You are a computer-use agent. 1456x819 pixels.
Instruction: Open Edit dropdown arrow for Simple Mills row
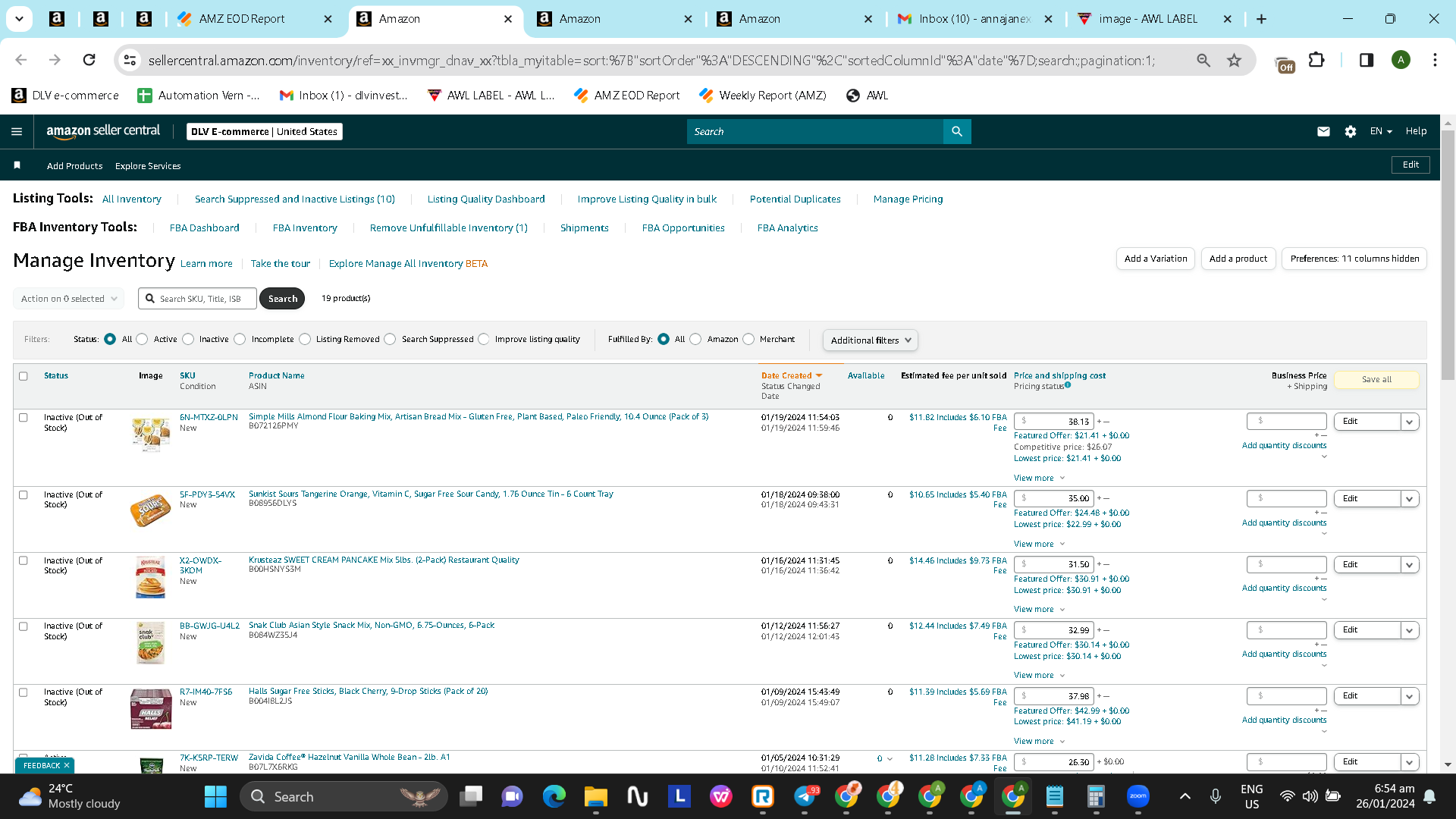[x=1410, y=422]
